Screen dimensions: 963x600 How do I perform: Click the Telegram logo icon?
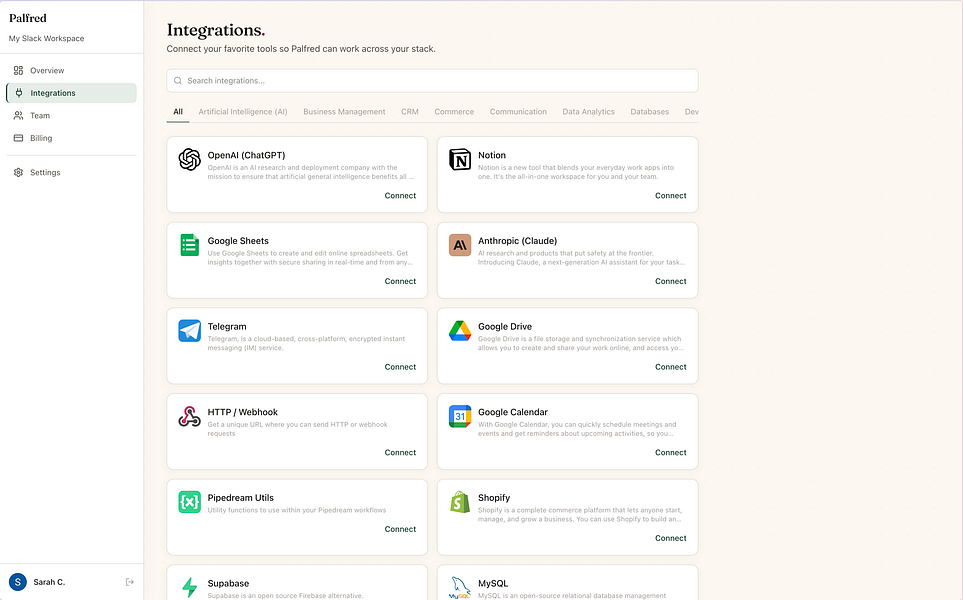click(189, 330)
